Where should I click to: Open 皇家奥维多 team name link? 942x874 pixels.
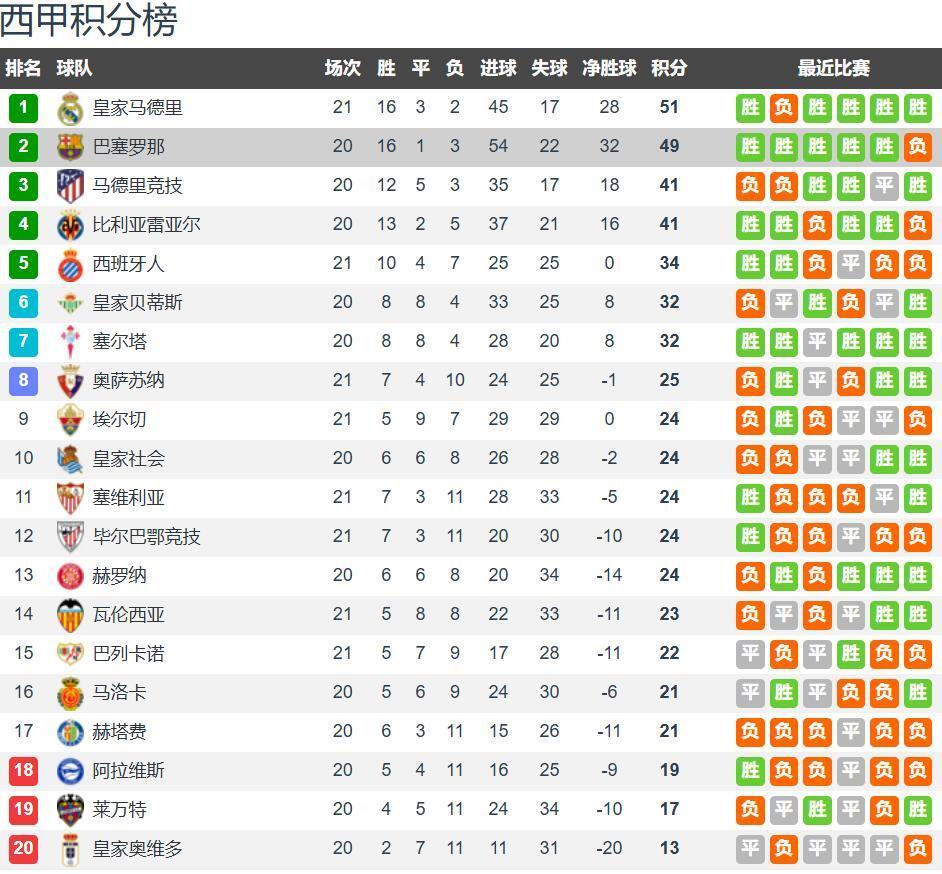click(x=138, y=849)
